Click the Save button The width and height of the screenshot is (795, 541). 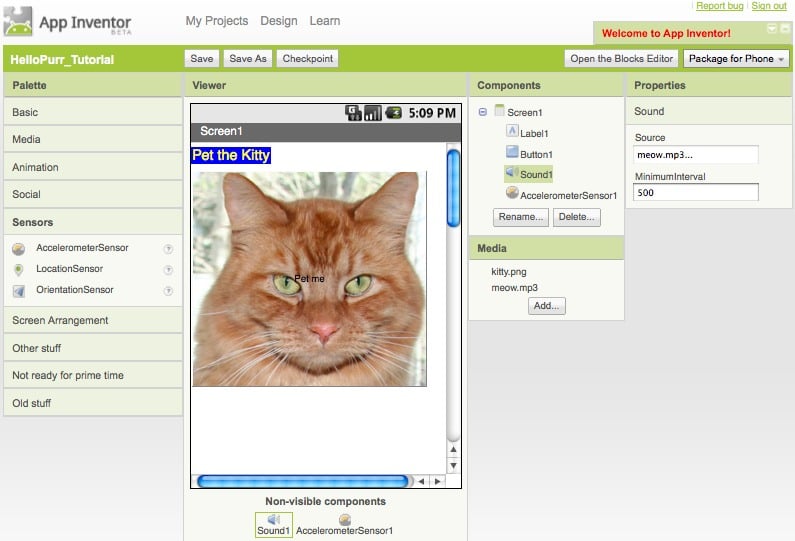coord(202,59)
